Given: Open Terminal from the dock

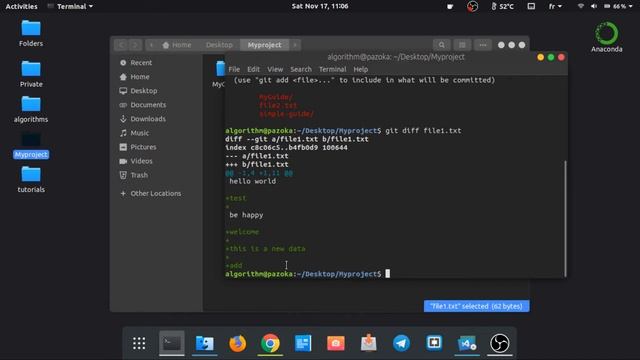Looking at the screenshot, I should [171, 343].
